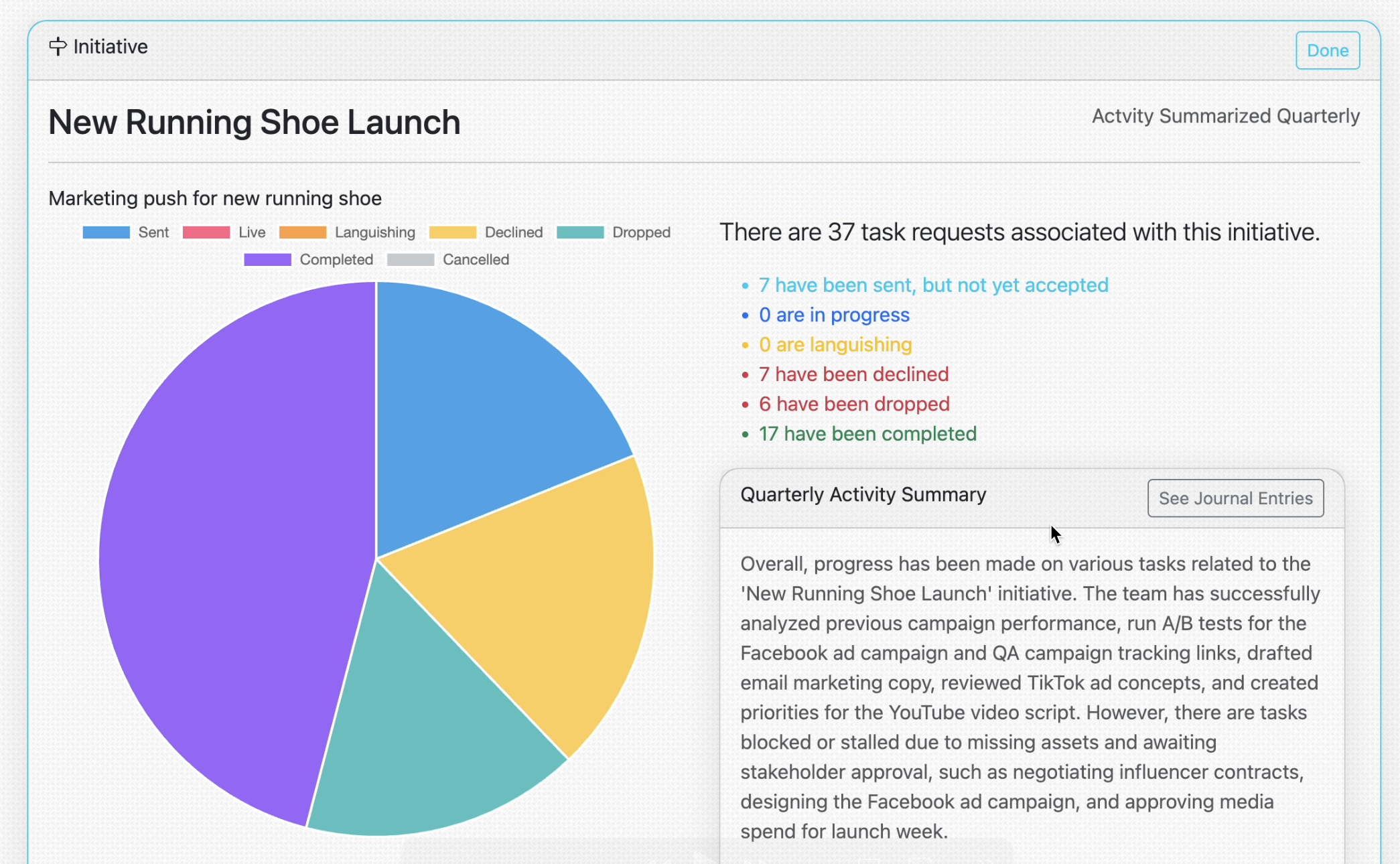The height and width of the screenshot is (864, 1400).
Task: Toggle the Live legend swatch
Action: pyautogui.click(x=206, y=232)
